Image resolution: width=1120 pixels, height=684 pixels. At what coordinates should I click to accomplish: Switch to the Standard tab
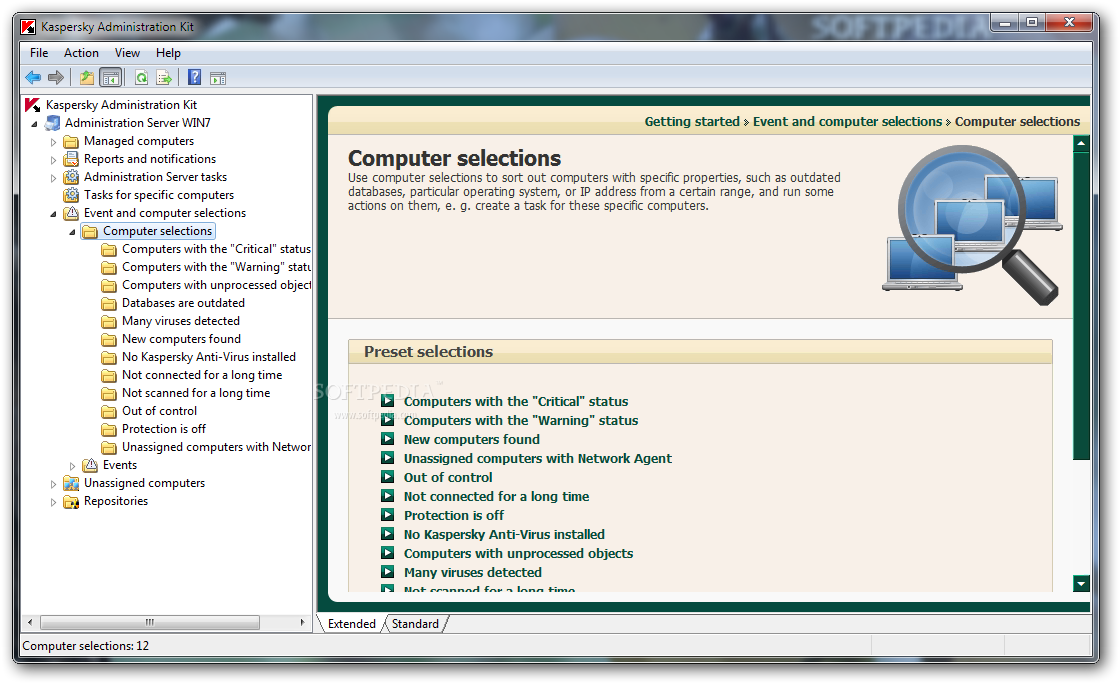[x=415, y=623]
